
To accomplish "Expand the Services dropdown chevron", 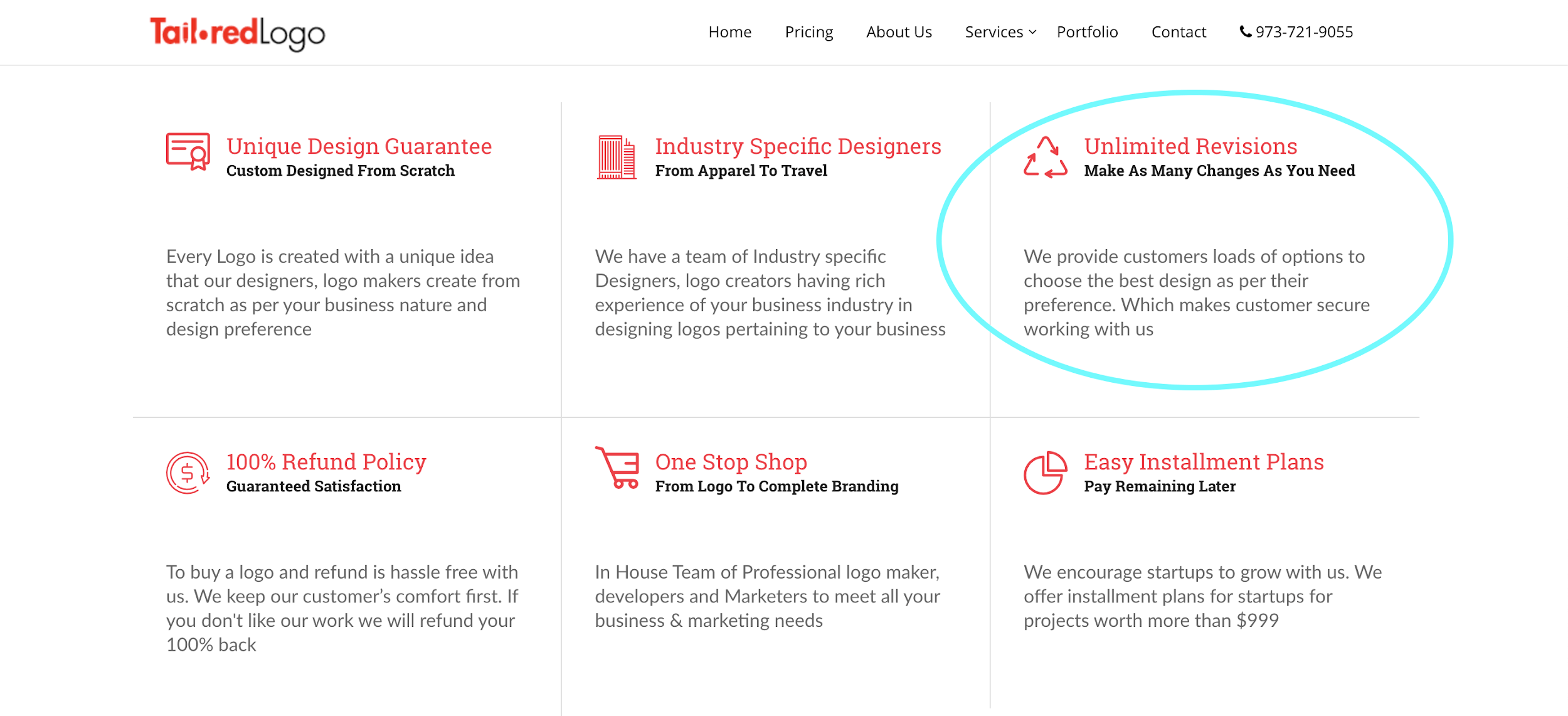I will [x=1033, y=32].
